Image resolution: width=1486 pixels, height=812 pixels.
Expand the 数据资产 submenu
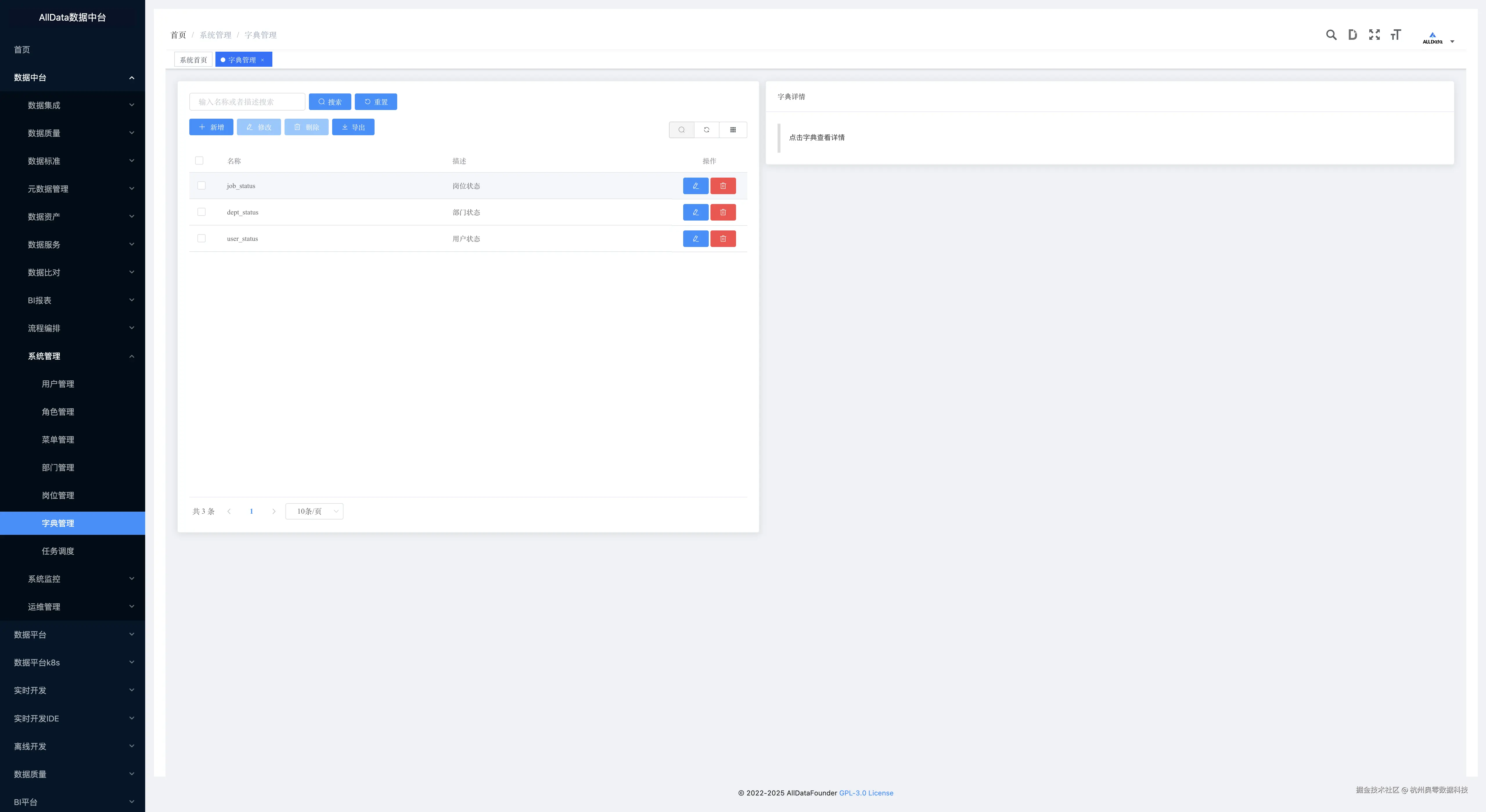click(73, 217)
